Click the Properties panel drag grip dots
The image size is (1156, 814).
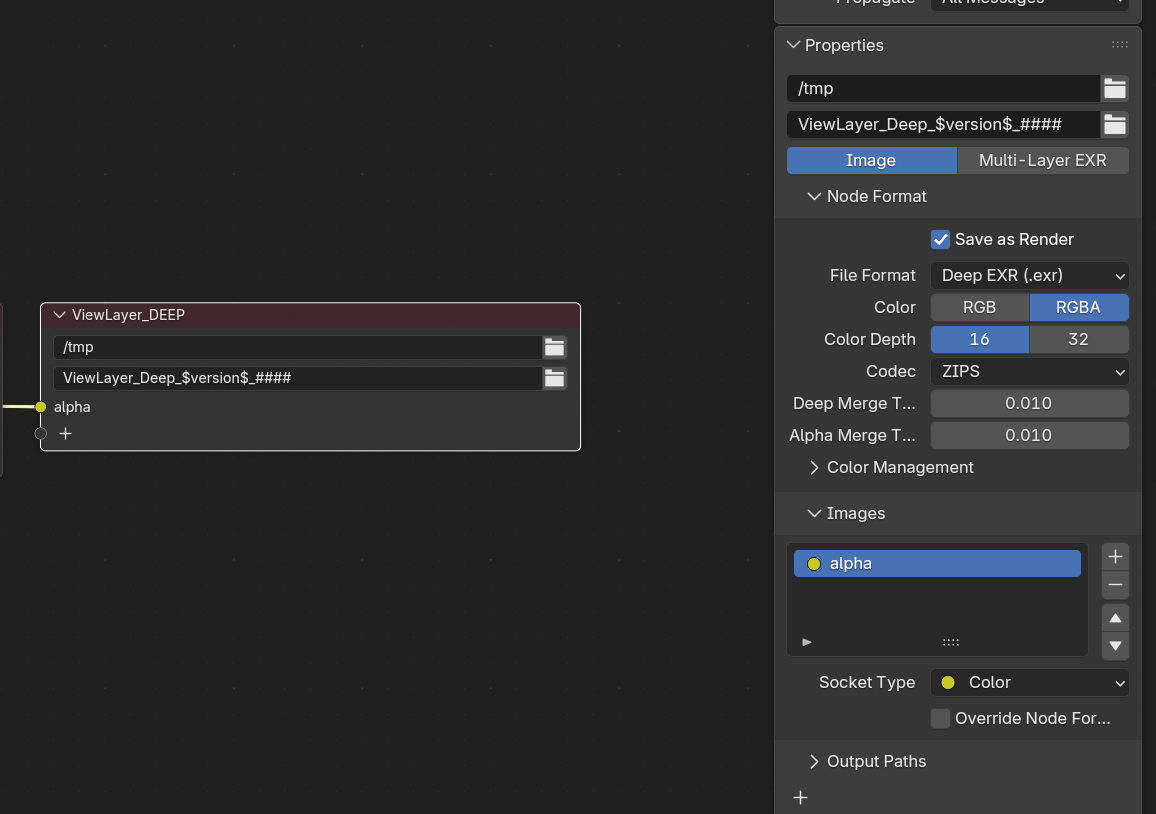point(1119,45)
